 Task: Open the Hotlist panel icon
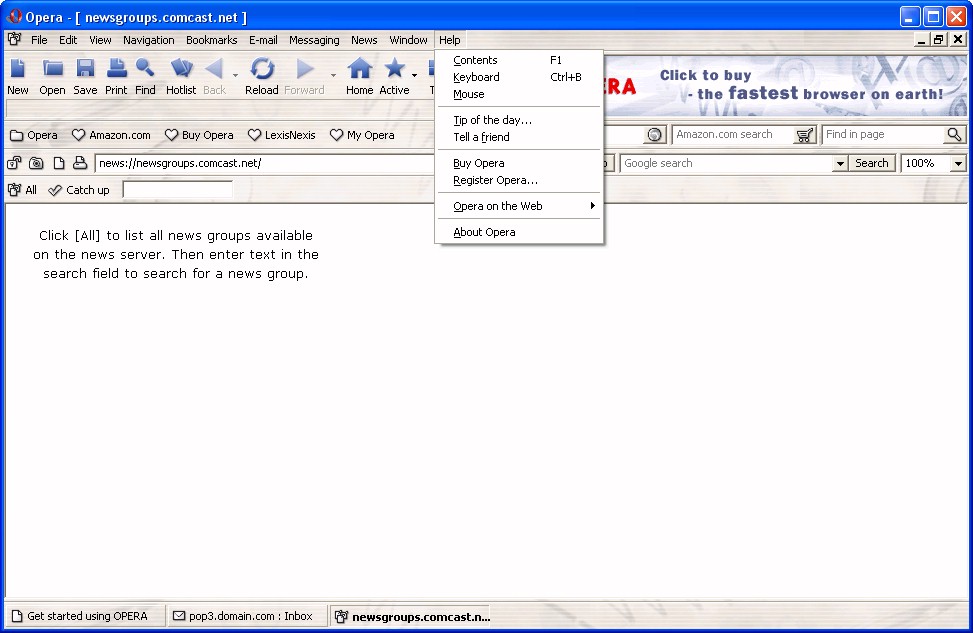(x=181, y=69)
